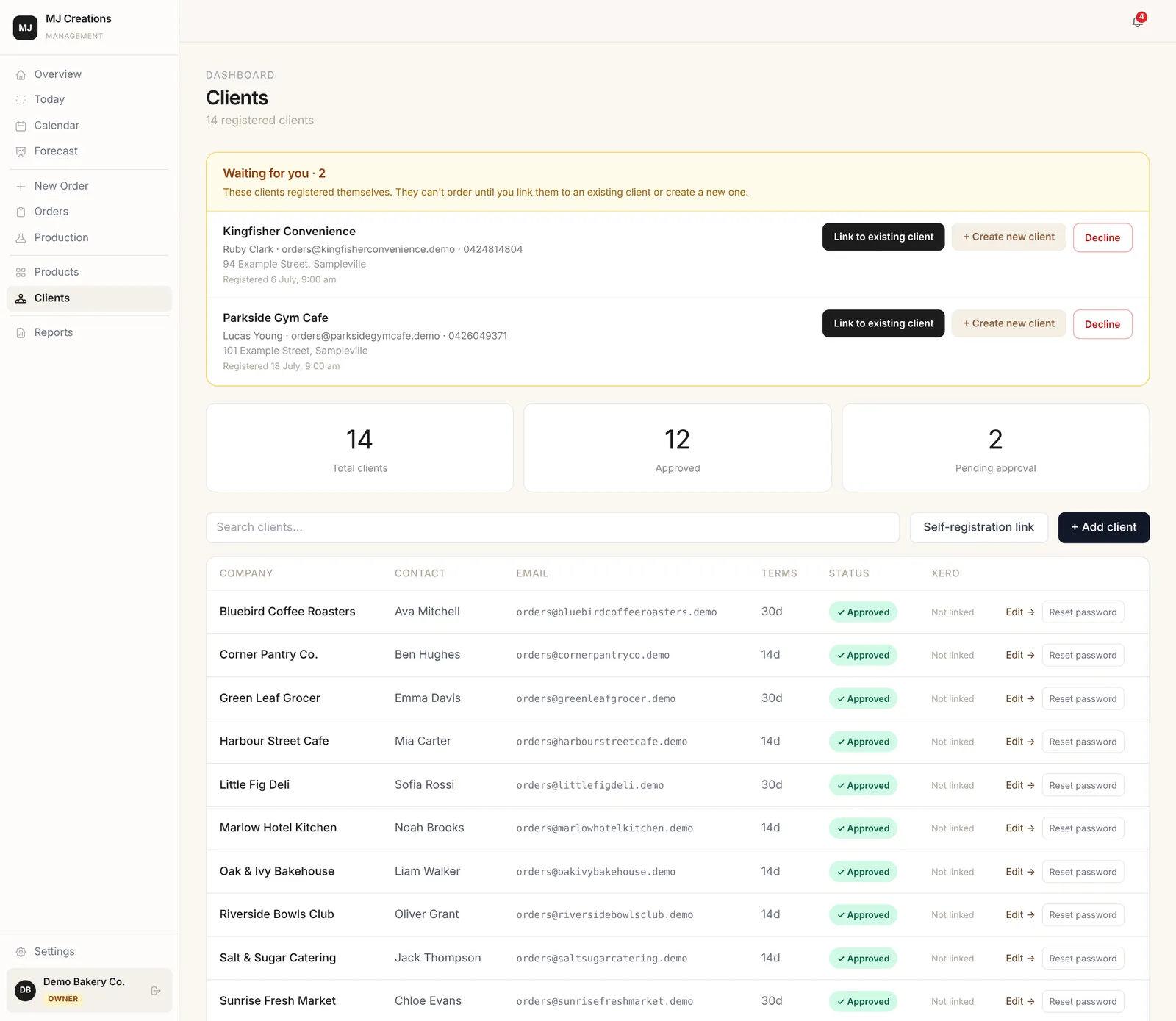Decline Parkside Gym Cafe registration

1102,324
